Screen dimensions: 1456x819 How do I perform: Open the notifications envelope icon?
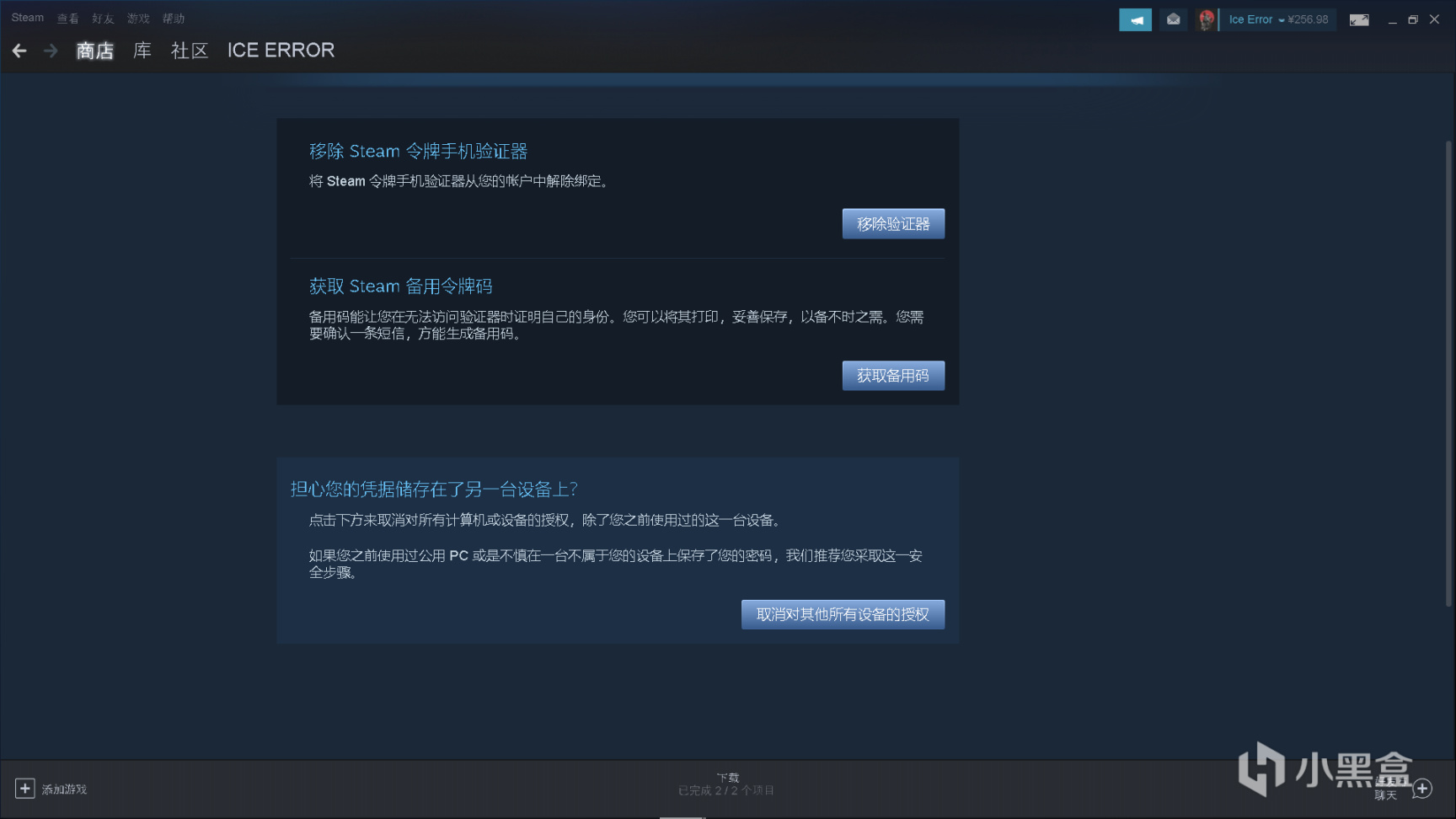[x=1173, y=19]
